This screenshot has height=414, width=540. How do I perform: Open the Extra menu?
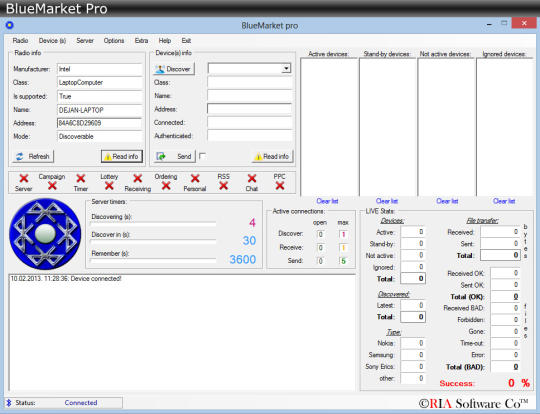(141, 41)
